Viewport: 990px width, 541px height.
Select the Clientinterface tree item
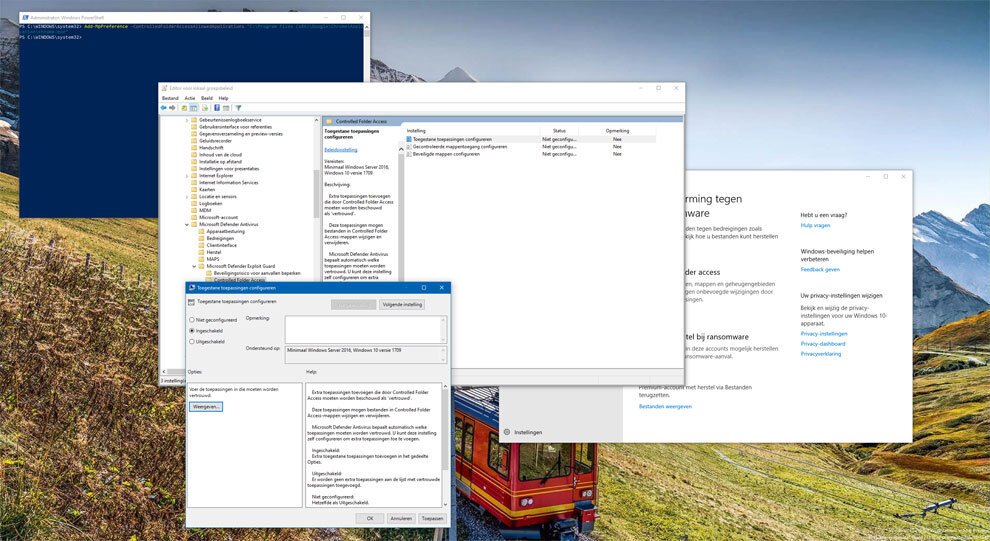point(222,245)
